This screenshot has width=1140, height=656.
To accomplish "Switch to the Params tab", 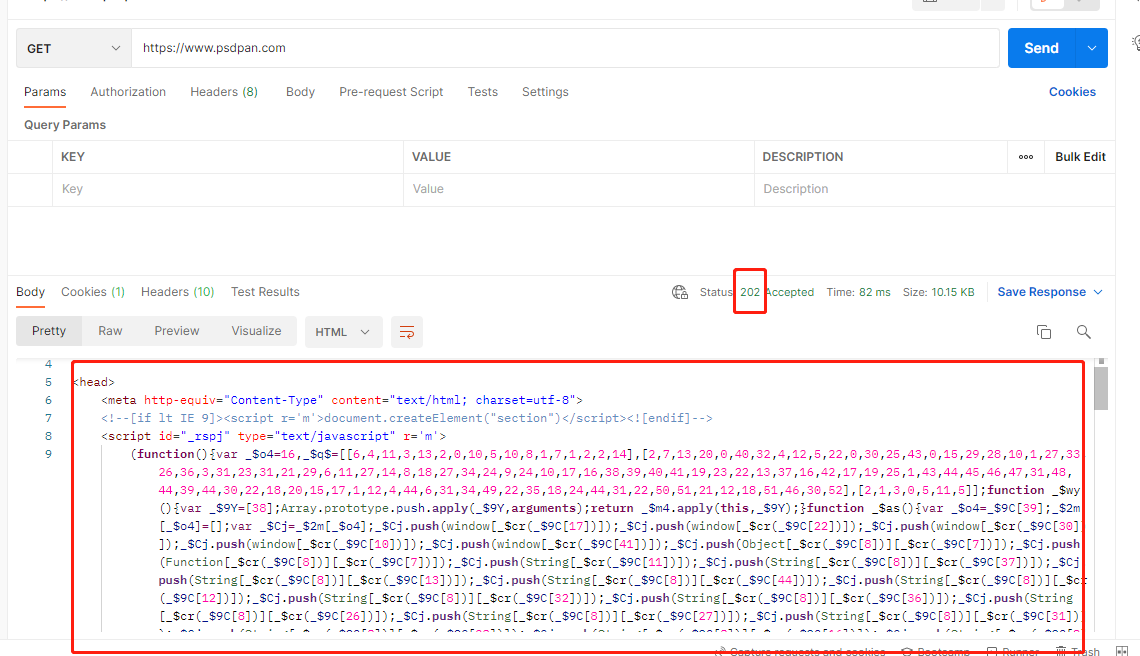I will (45, 92).
